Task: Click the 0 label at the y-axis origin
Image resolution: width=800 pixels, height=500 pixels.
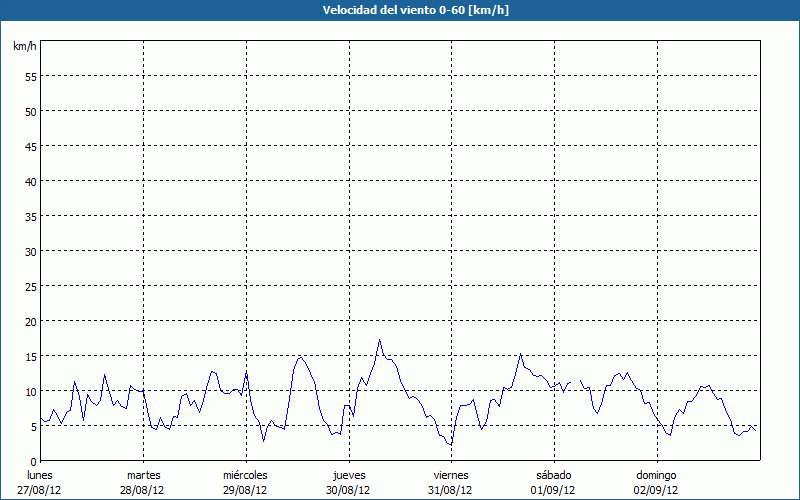Action: pyautogui.click(x=33, y=461)
